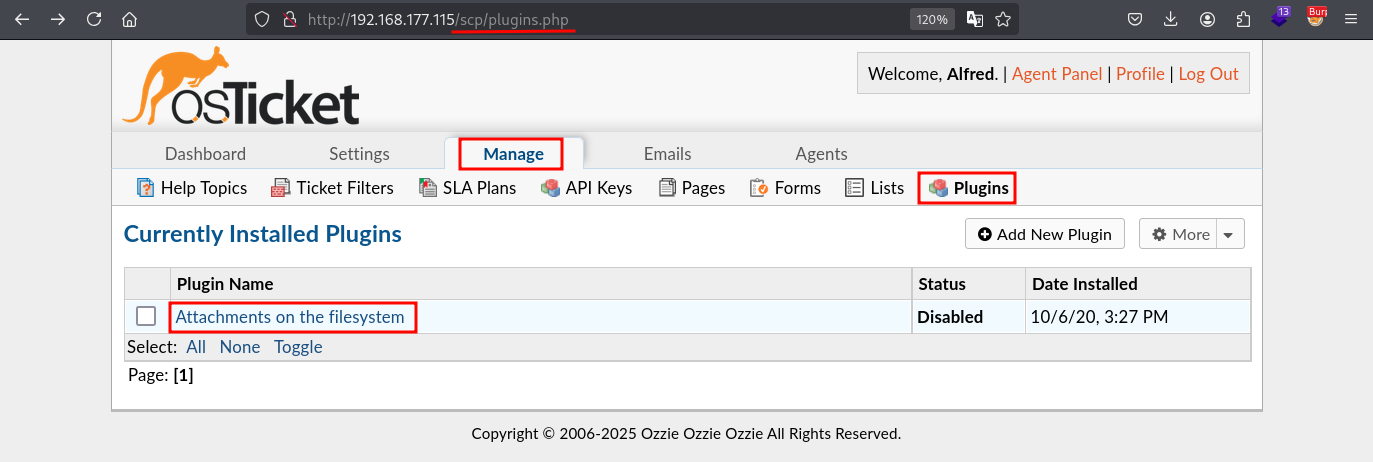Image resolution: width=1373 pixels, height=462 pixels.
Task: Go forward with the browser forward arrow
Action: [x=58, y=19]
